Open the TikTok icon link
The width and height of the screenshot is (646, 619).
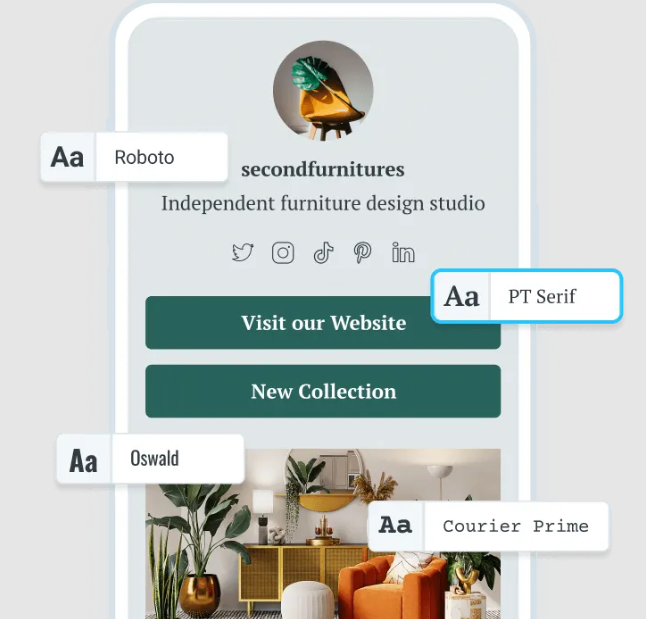coord(323,253)
